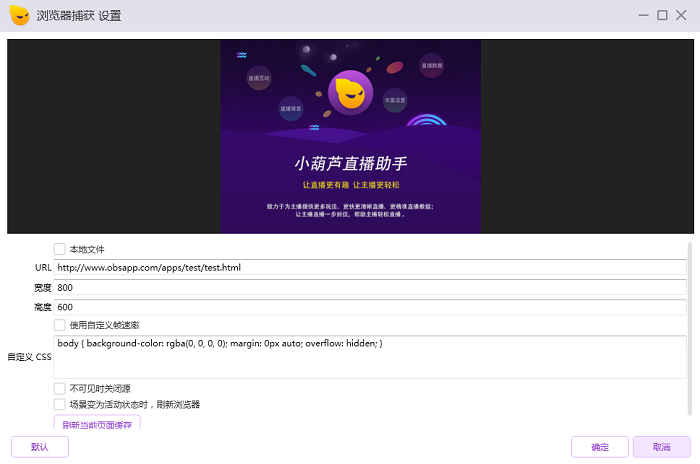Click the 直播数据 bubble in preview
This screenshot has width=700, height=464.
pos(431,66)
